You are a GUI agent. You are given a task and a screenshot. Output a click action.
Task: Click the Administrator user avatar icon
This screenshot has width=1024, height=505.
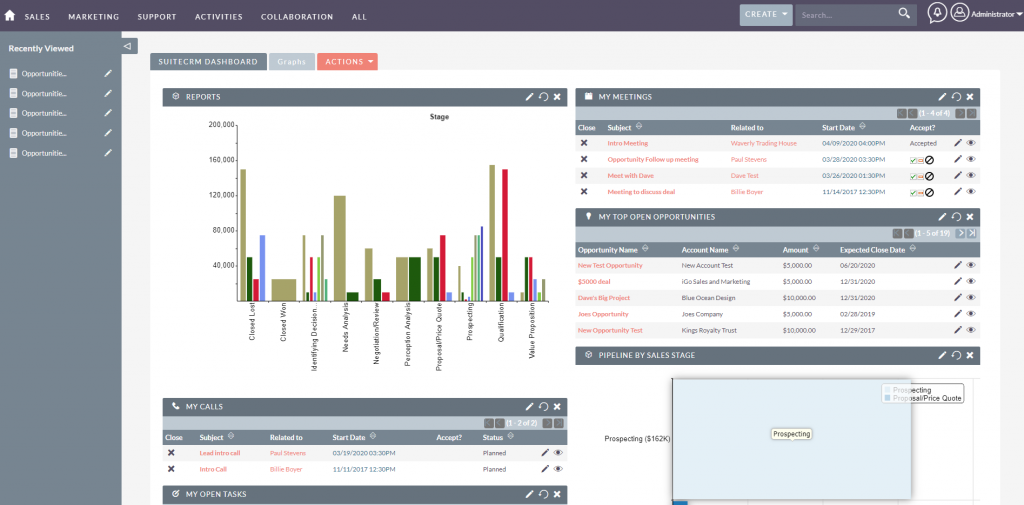pyautogui.click(x=959, y=12)
